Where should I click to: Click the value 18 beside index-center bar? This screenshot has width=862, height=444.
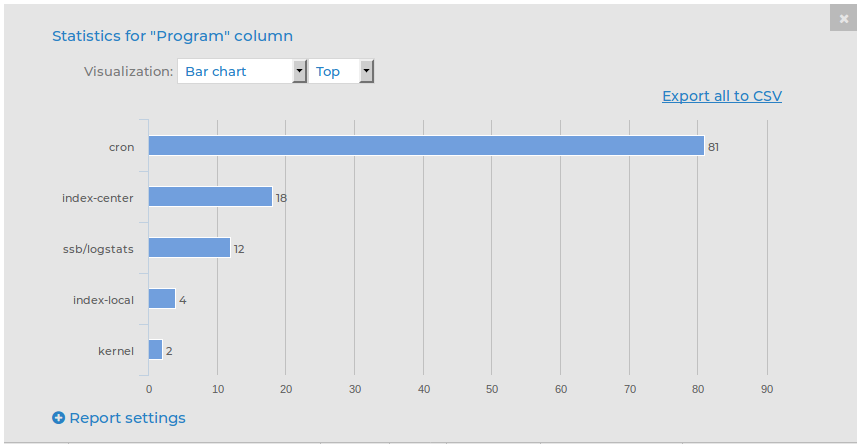(281, 198)
